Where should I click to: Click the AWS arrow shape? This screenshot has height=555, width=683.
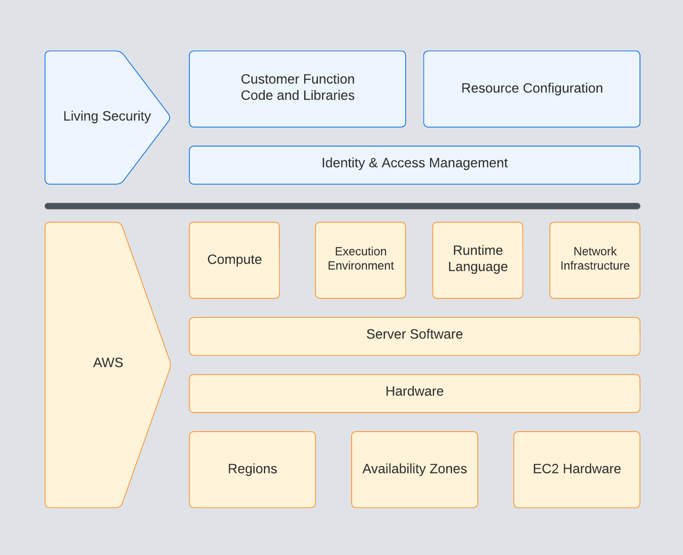108,365
